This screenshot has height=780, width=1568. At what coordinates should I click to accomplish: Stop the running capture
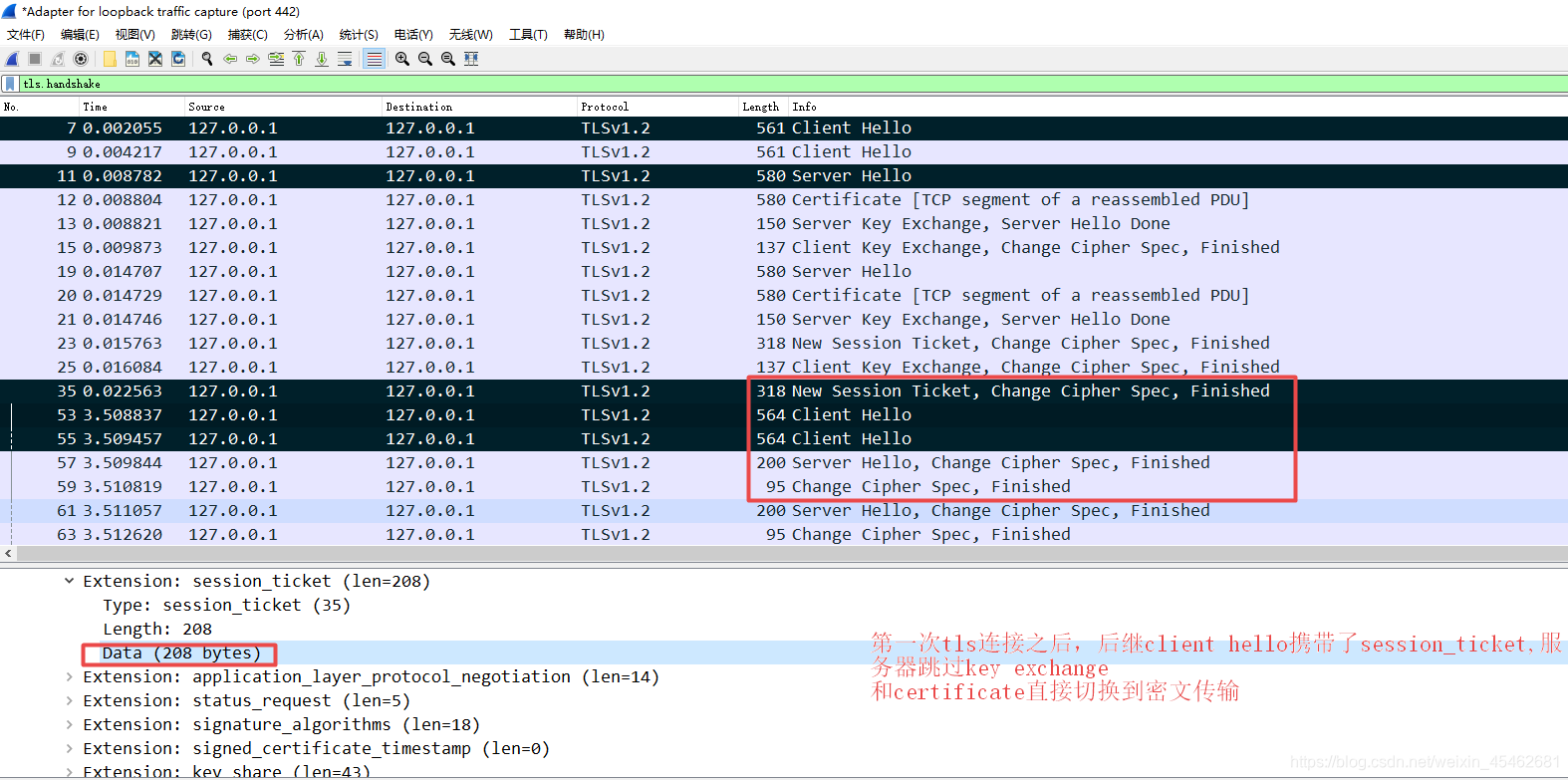[x=35, y=59]
